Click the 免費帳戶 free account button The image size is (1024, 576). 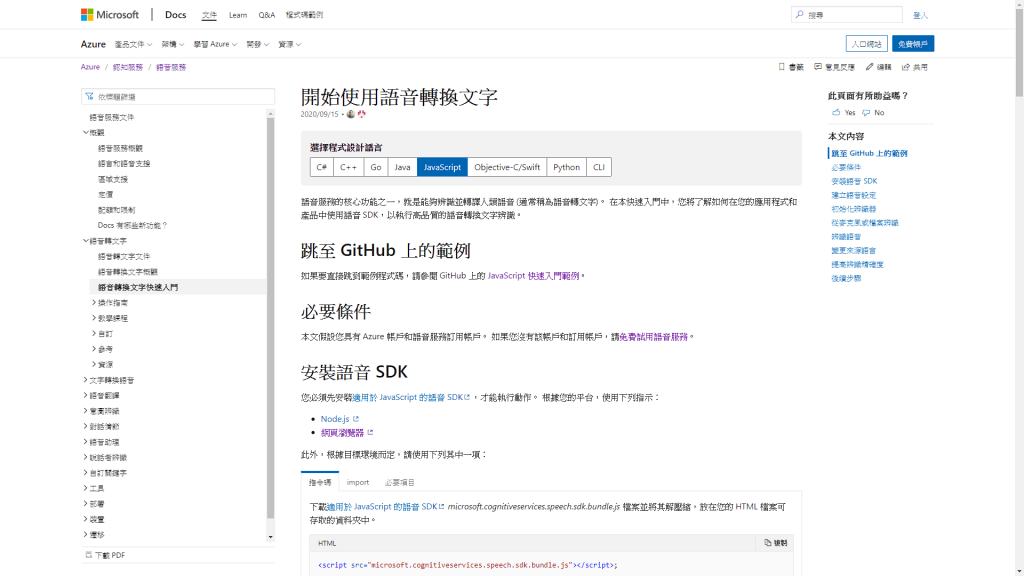click(913, 44)
